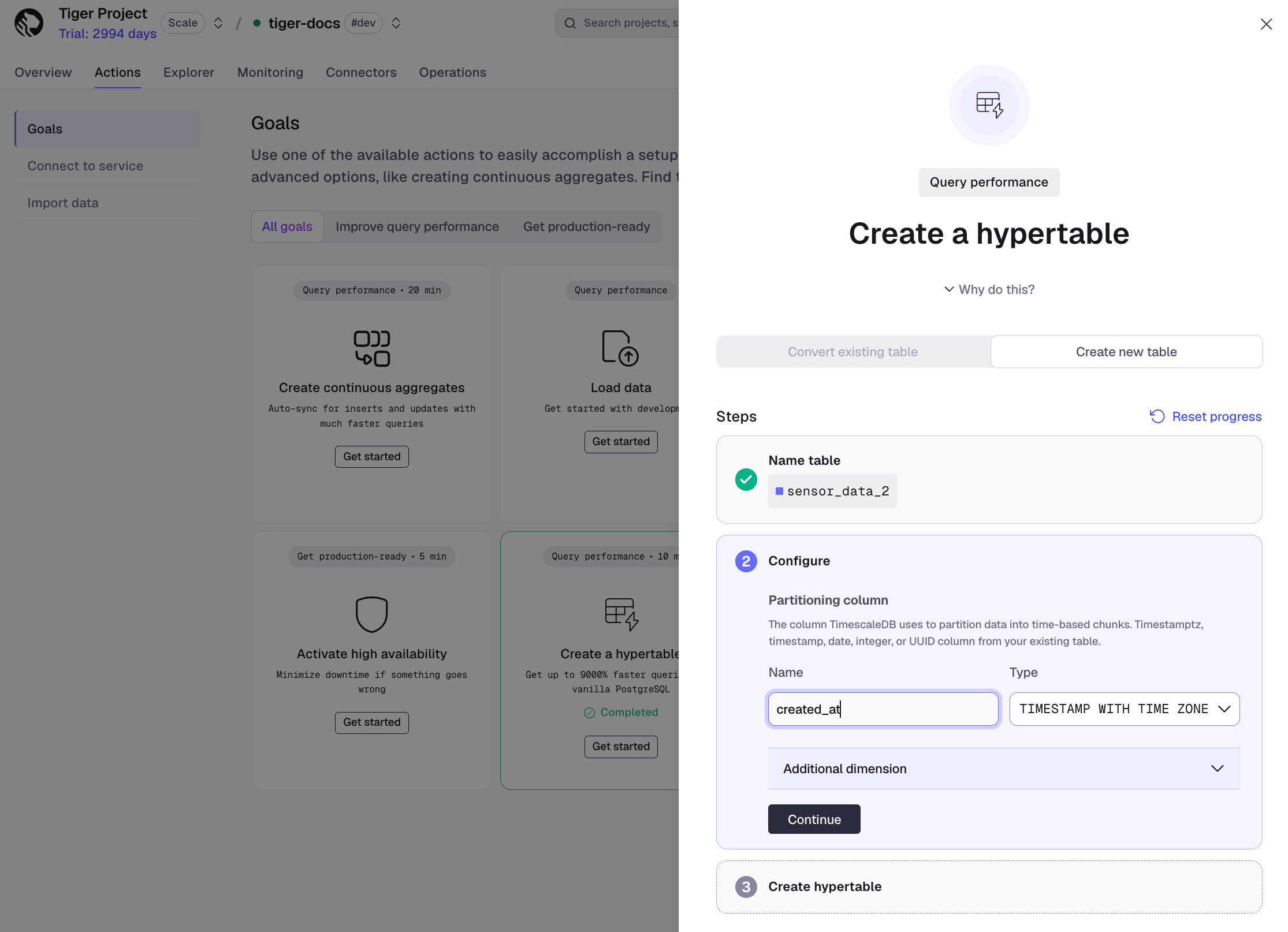Click the Get production-ready · 5 min tag
Image resolution: width=1288 pixels, height=932 pixels.
coord(372,556)
